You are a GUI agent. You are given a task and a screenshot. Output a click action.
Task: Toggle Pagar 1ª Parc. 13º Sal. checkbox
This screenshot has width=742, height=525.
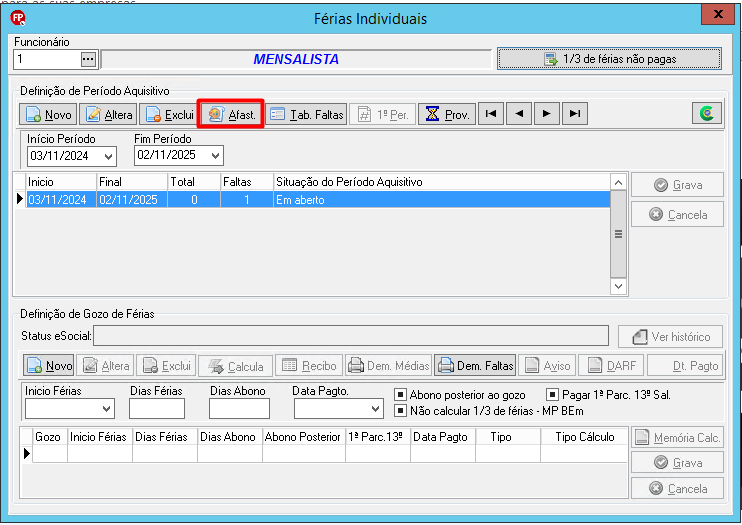pos(552,394)
